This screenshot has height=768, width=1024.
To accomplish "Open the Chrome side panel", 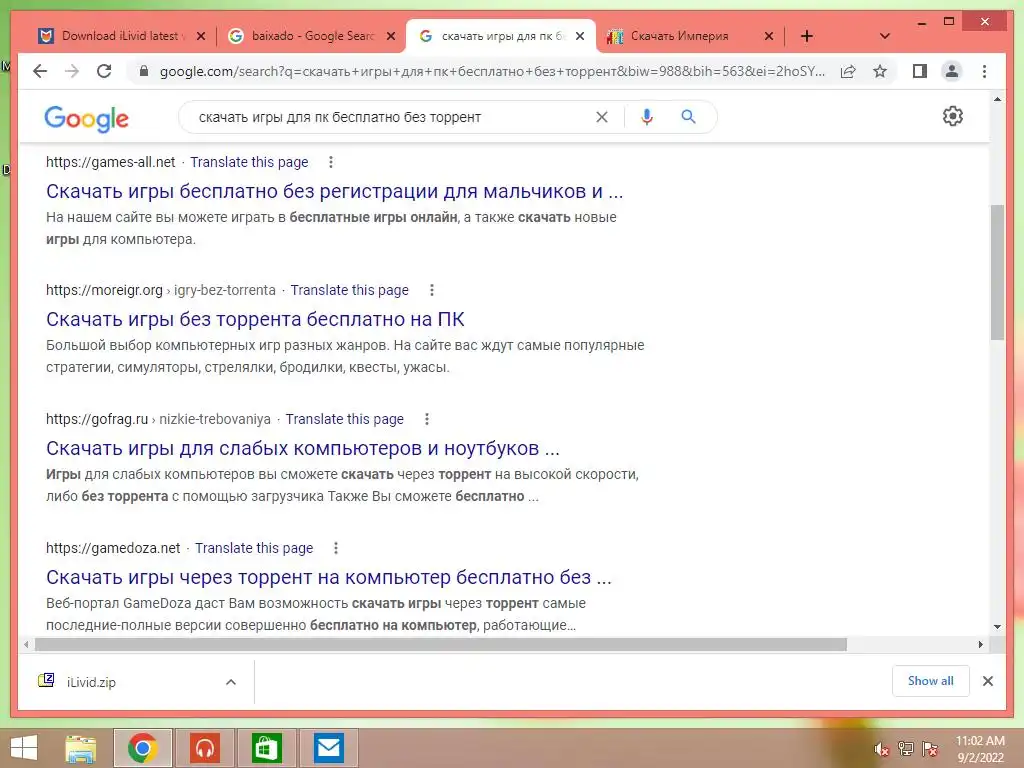I will pos(920,71).
